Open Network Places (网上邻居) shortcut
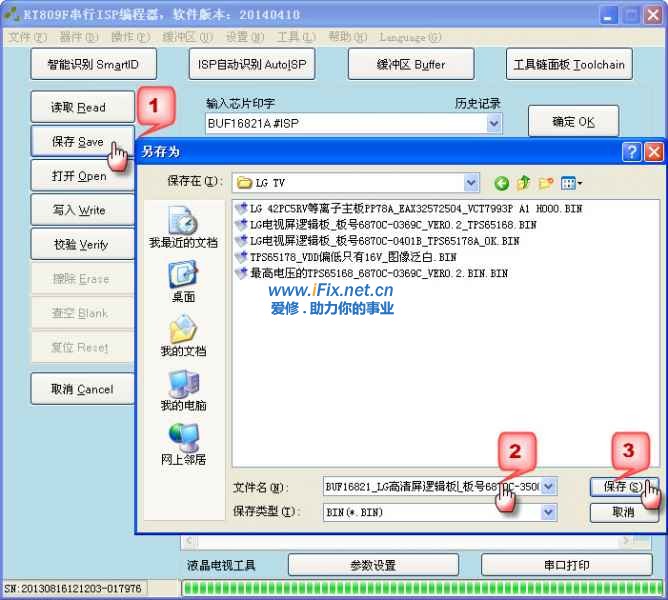 [183, 445]
